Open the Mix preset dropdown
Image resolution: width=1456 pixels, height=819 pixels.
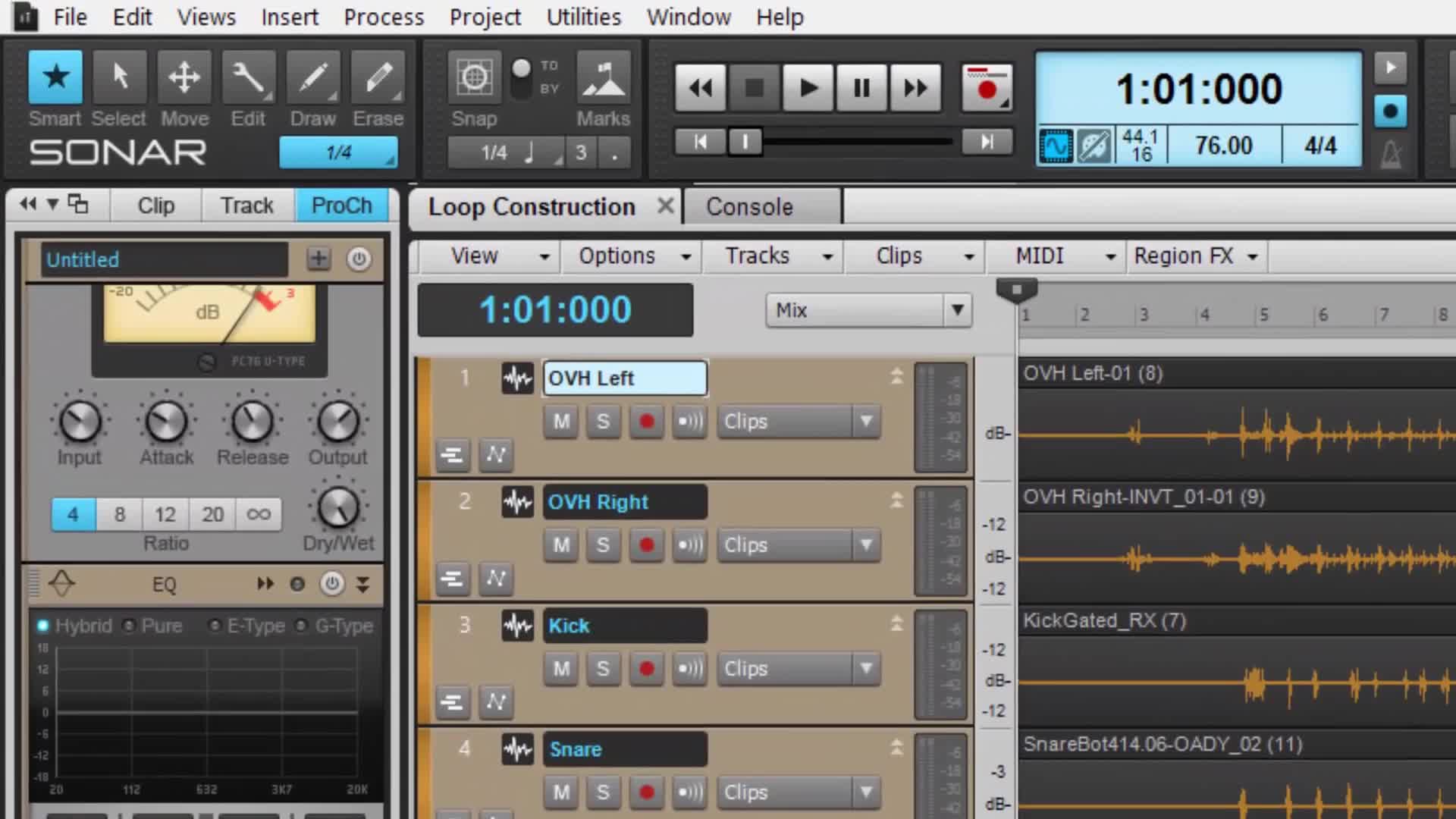pos(957,310)
